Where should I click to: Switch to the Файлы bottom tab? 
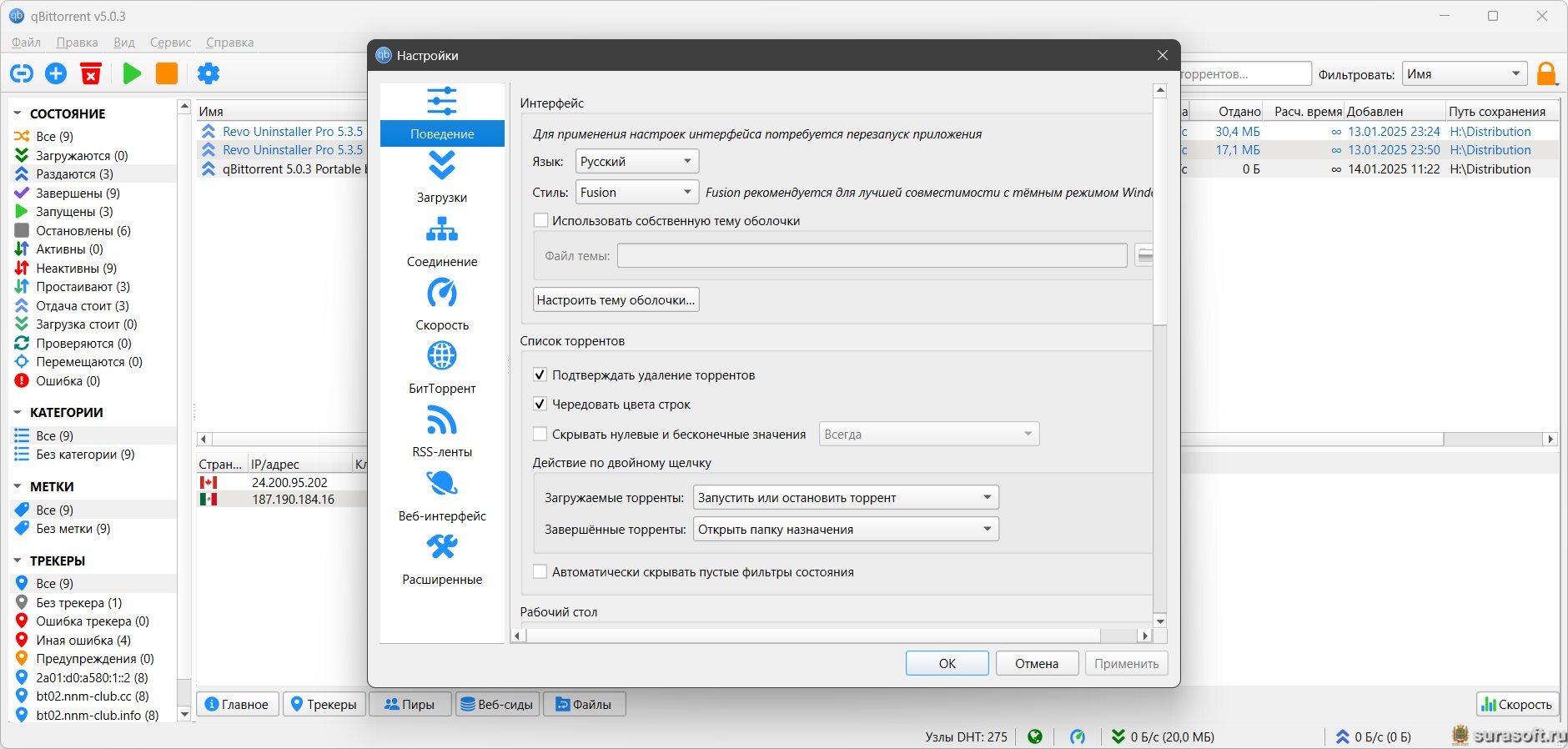(584, 704)
